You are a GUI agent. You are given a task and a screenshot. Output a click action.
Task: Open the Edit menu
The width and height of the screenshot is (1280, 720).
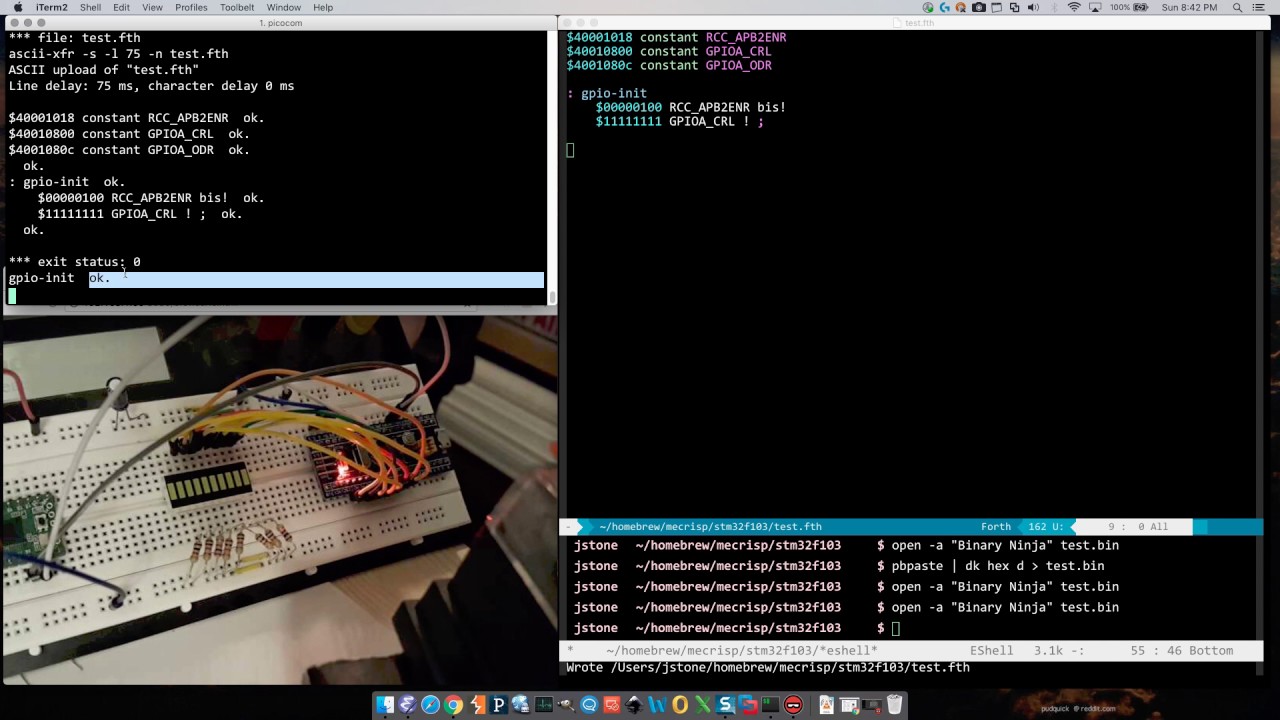click(121, 7)
